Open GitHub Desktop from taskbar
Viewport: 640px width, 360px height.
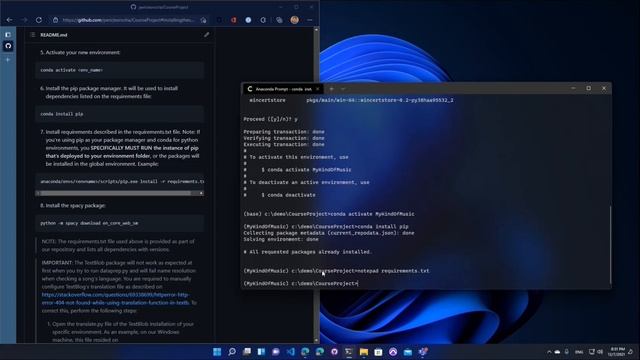[x=334, y=352]
